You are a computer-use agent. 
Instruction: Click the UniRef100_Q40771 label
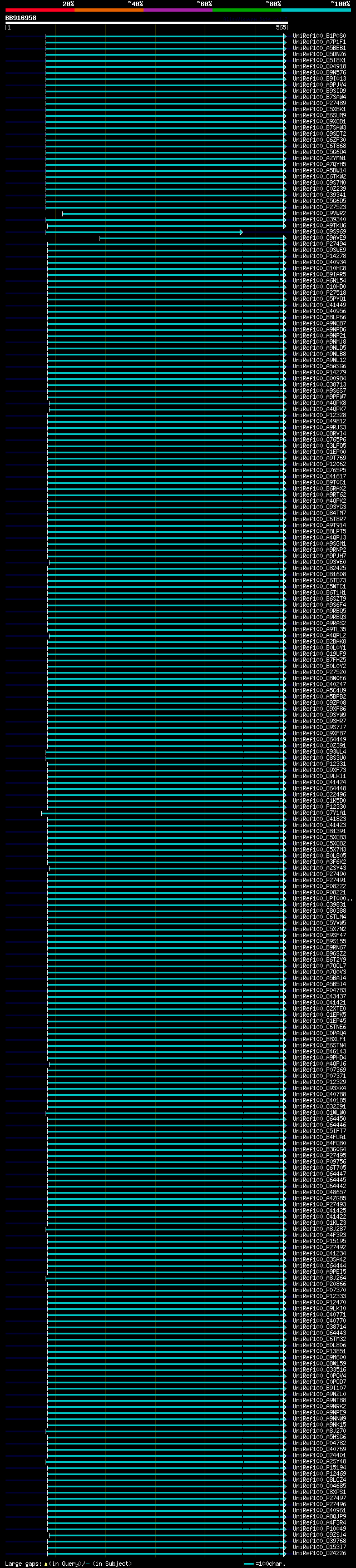click(319, 1315)
